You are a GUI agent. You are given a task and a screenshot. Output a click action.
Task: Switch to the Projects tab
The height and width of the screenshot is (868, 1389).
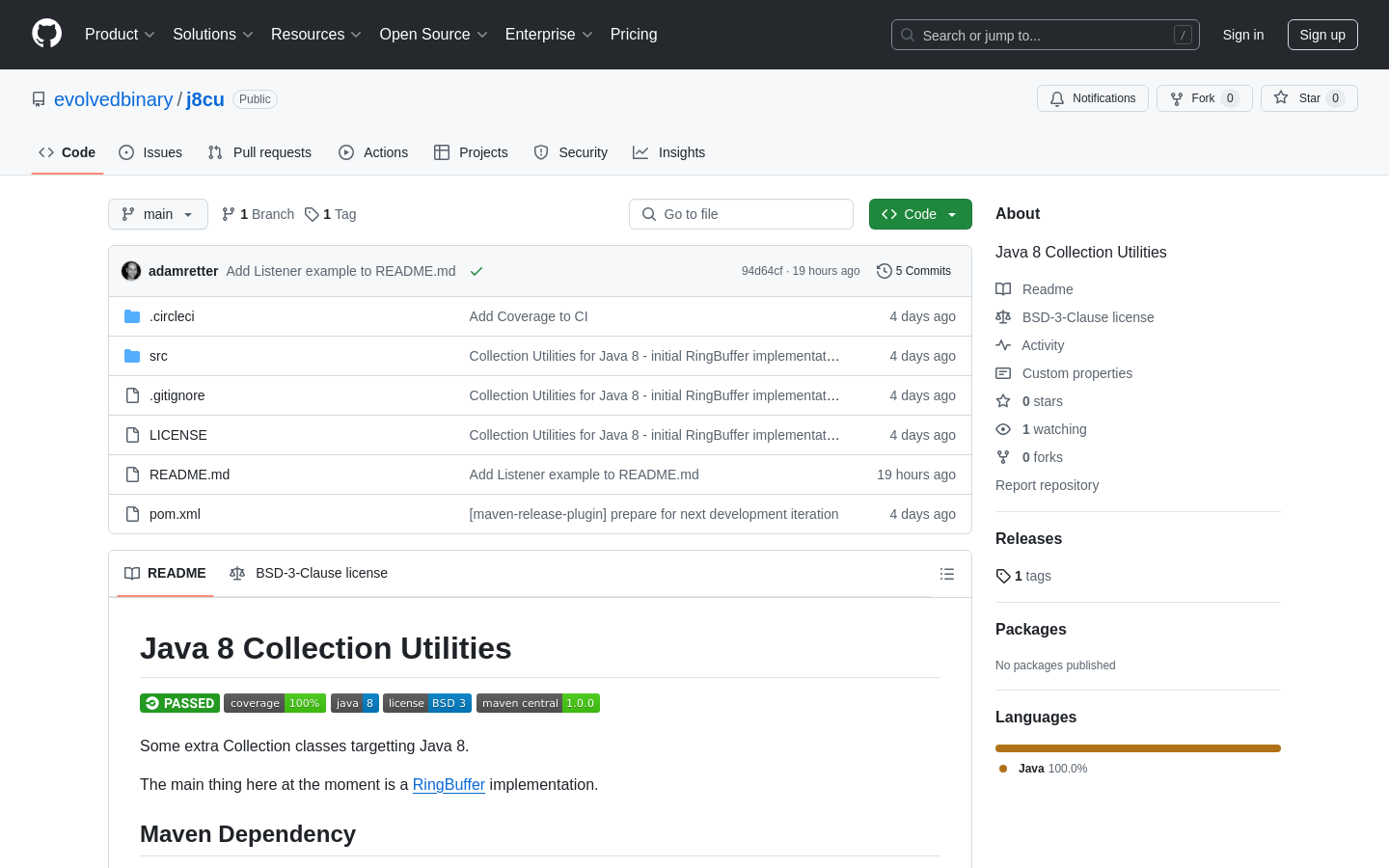tap(471, 152)
